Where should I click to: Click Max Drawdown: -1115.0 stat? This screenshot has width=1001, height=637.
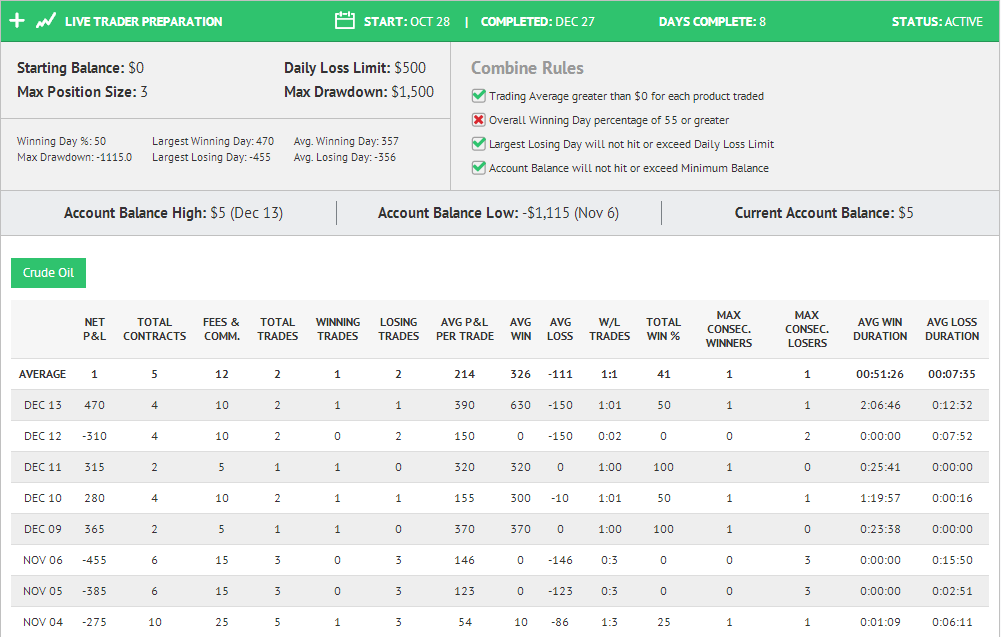point(75,157)
